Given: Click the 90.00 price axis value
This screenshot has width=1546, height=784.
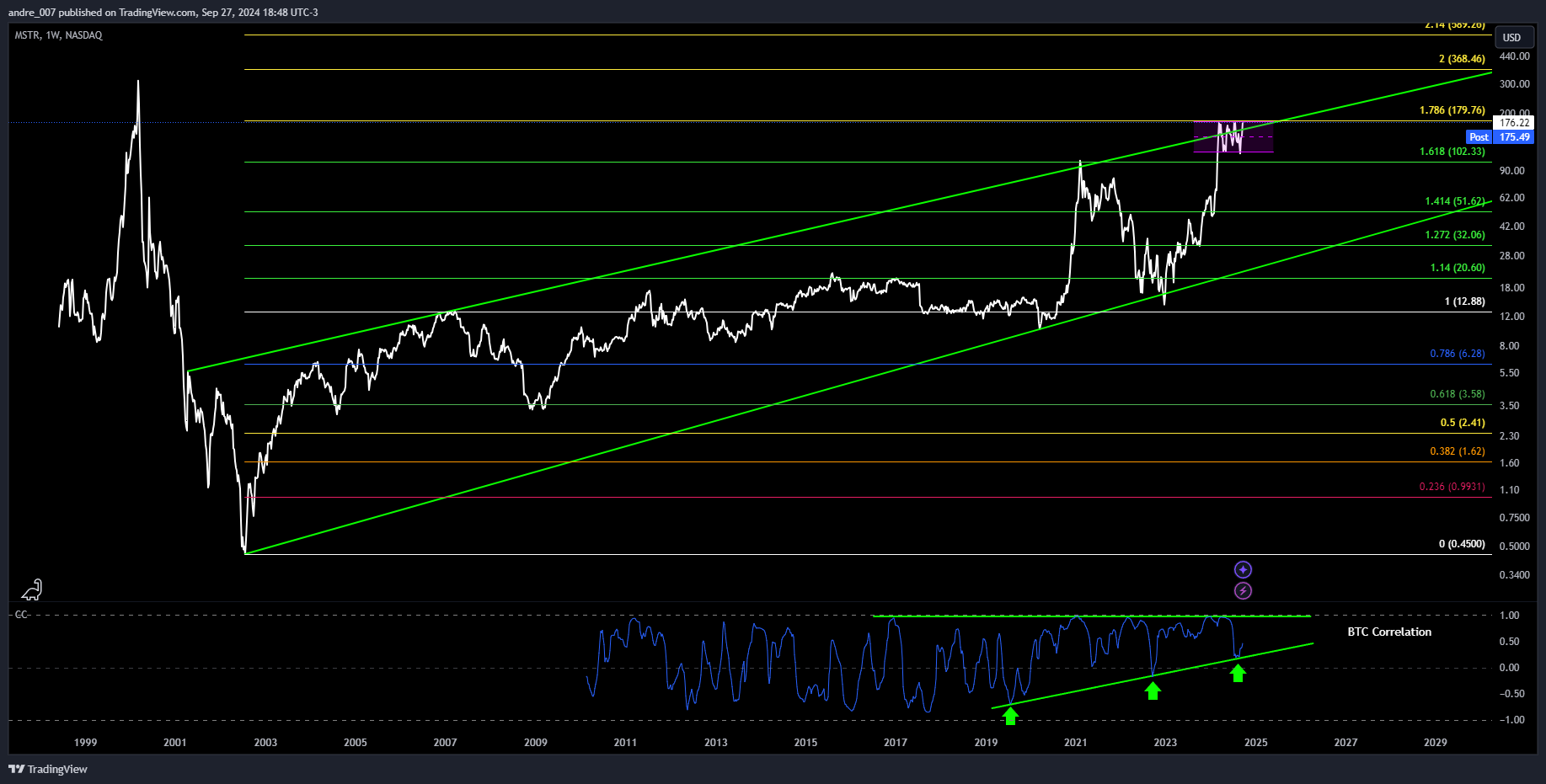Looking at the screenshot, I should point(1511,171).
